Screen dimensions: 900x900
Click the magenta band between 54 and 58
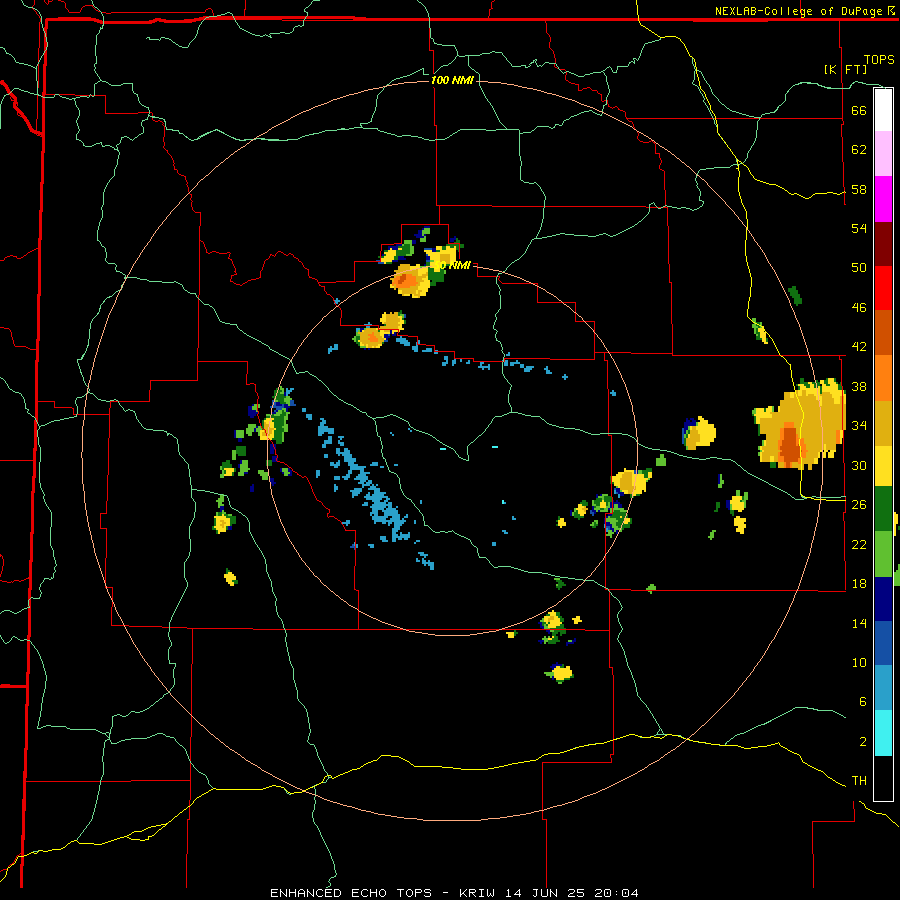point(883,199)
